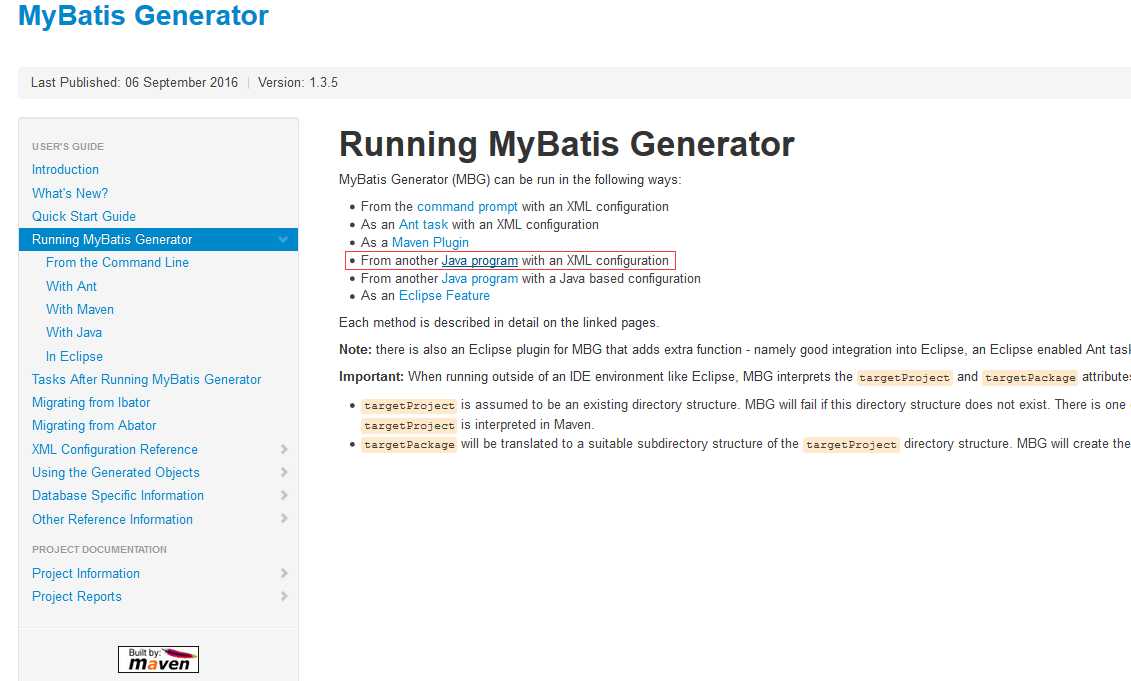Open the Introduction page in sidebar

pos(65,170)
